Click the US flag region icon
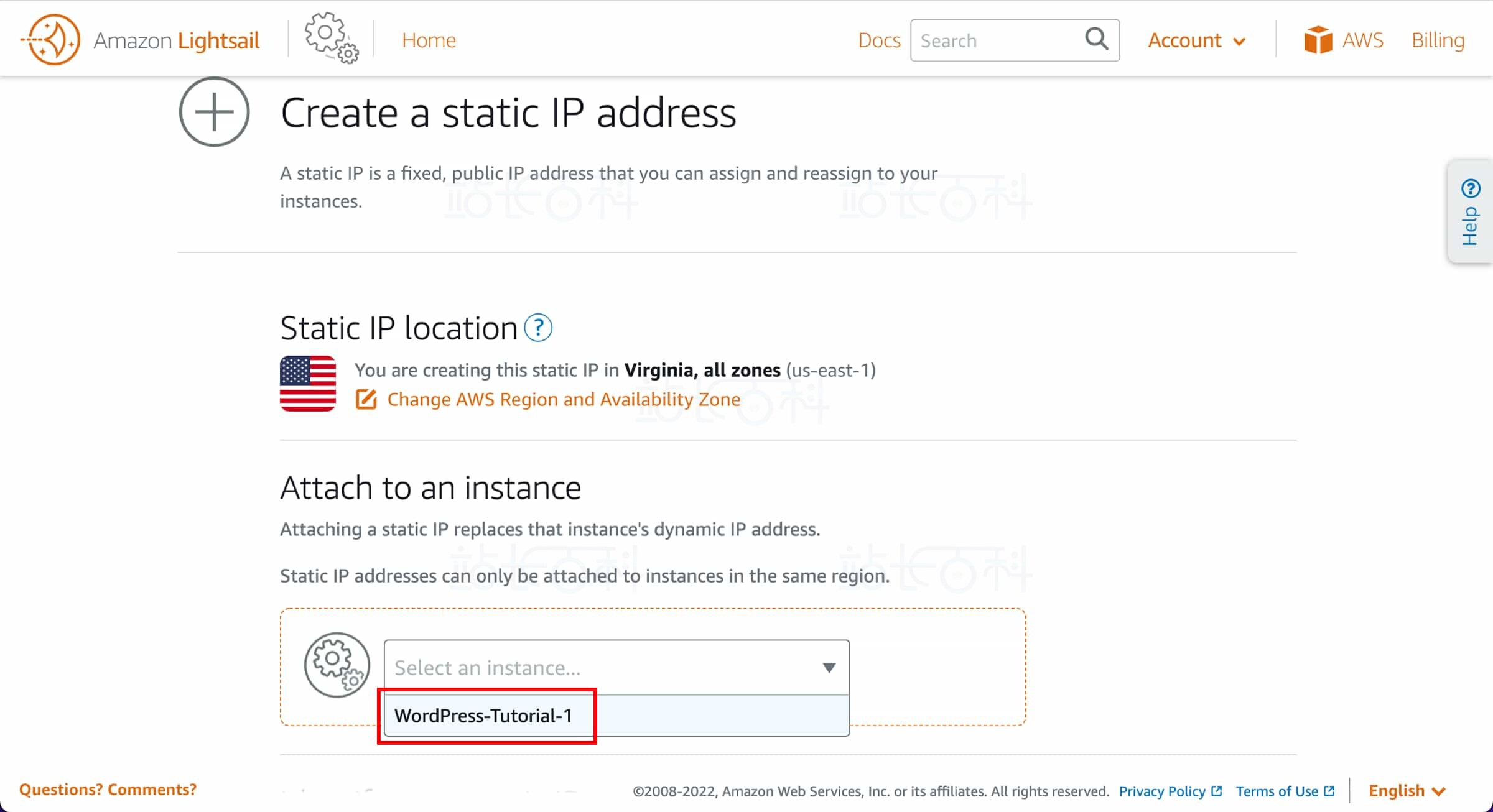The image size is (1493, 812). coord(308,383)
